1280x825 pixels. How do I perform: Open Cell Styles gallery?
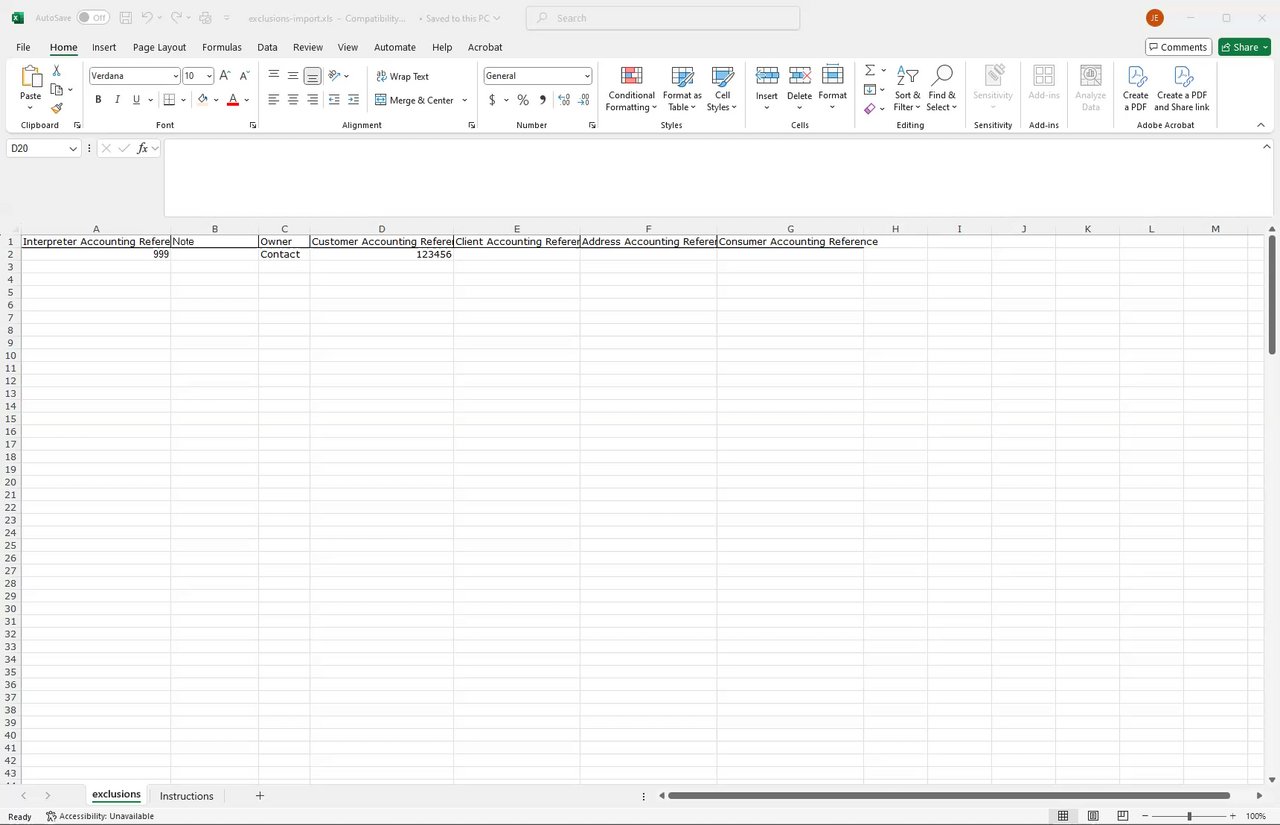pos(722,90)
